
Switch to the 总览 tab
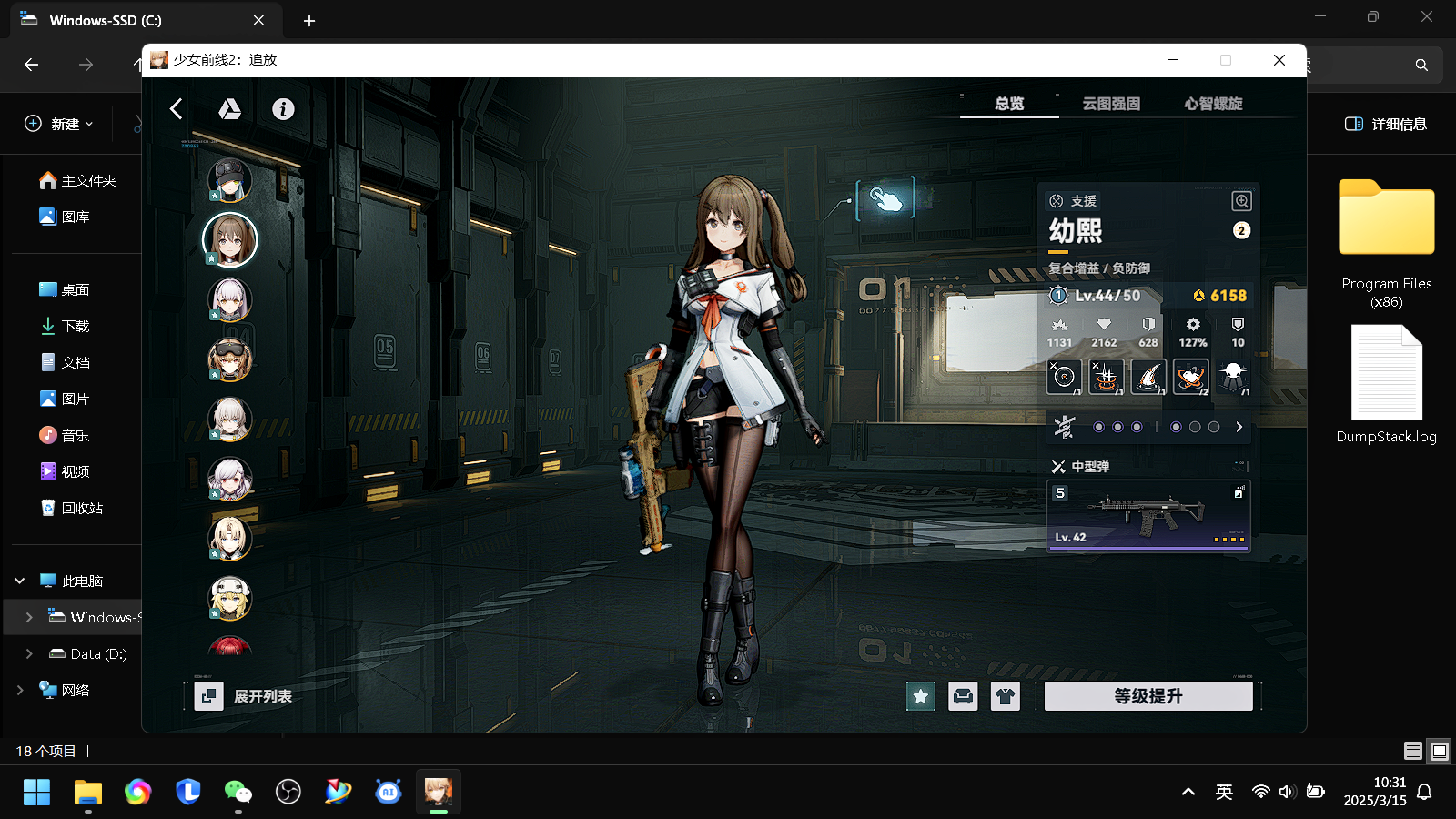1009,104
